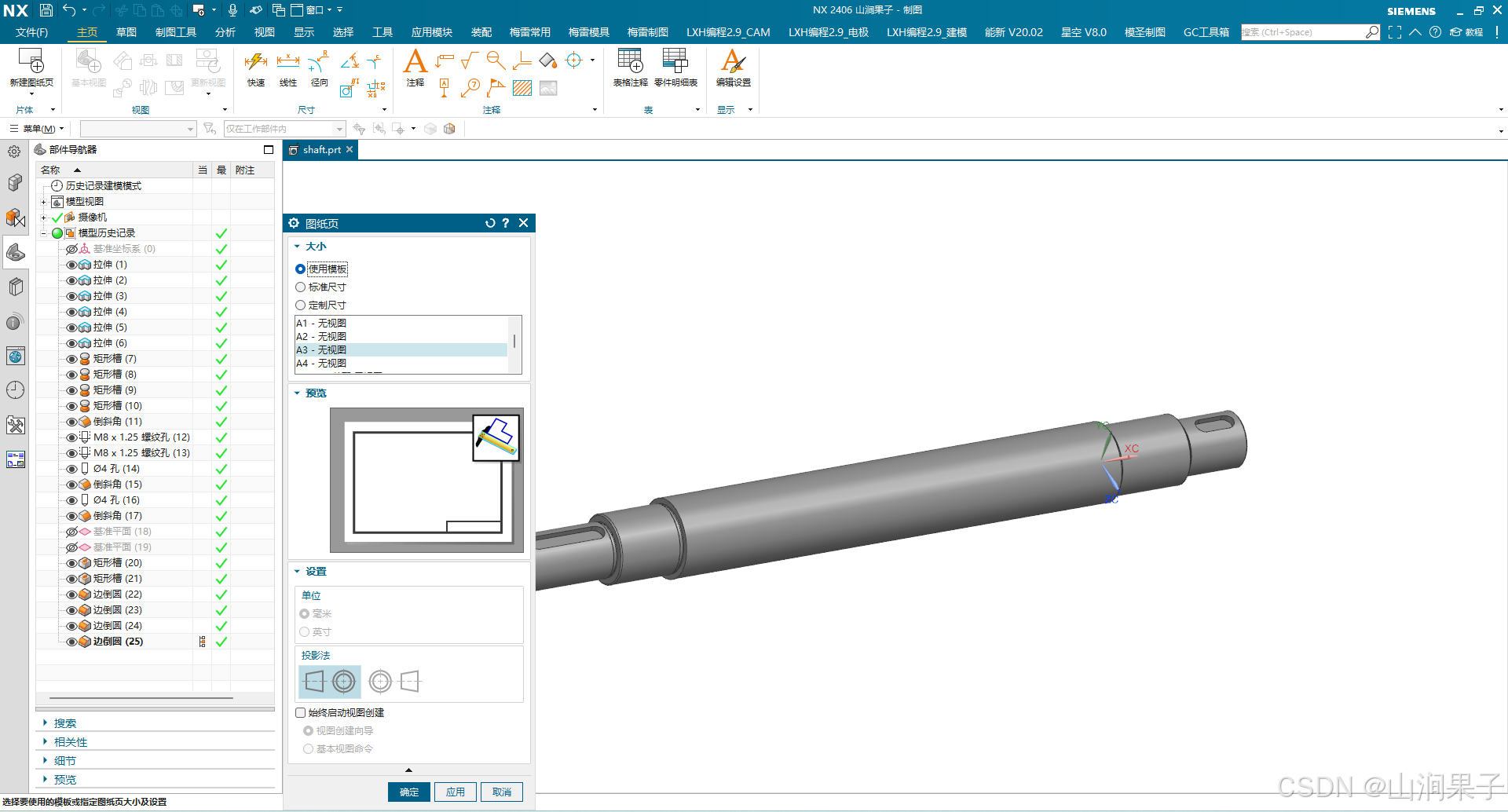Click the Undo arrow in title bar

coord(69,10)
